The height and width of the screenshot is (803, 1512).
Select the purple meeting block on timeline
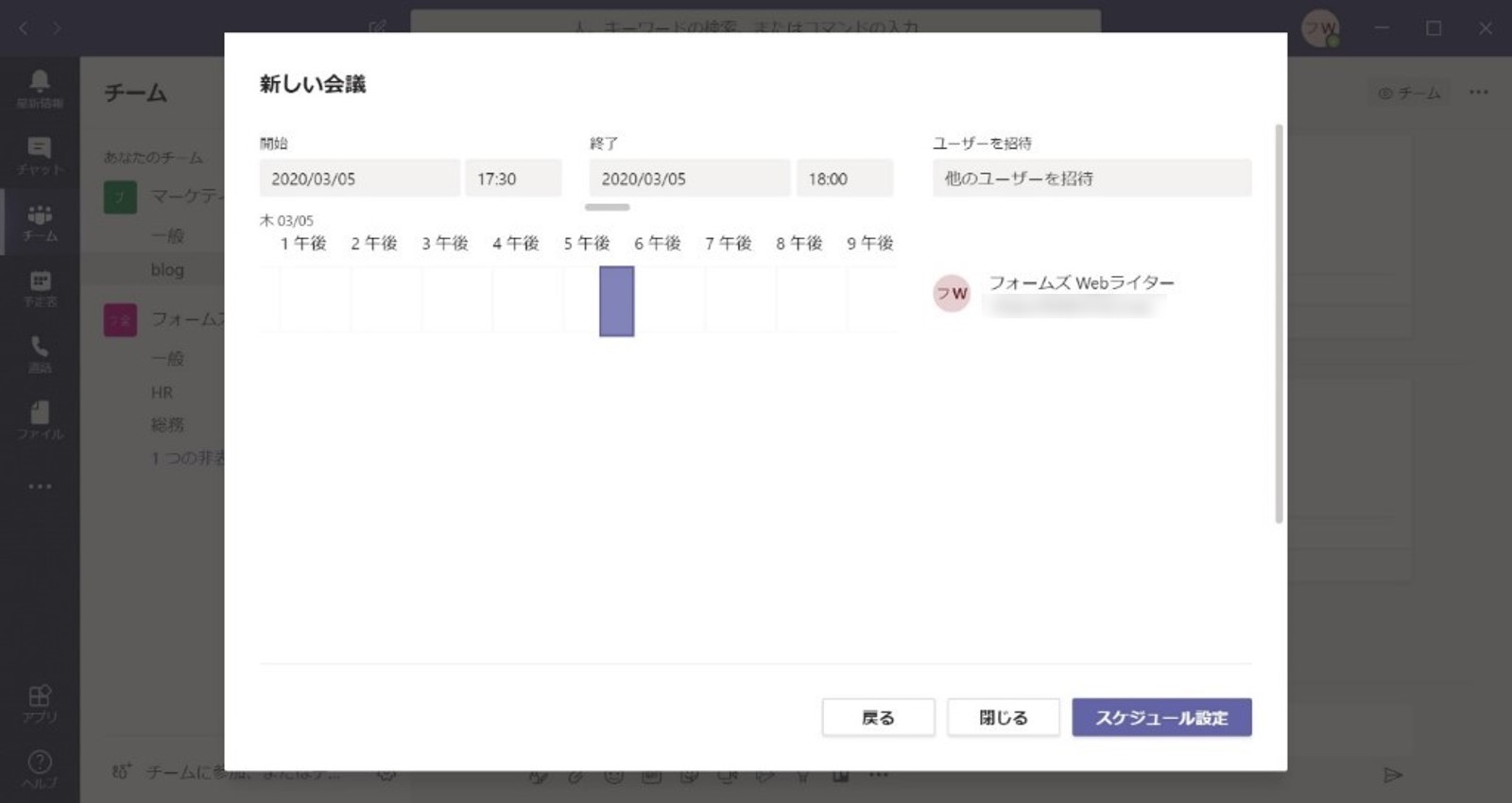616,301
